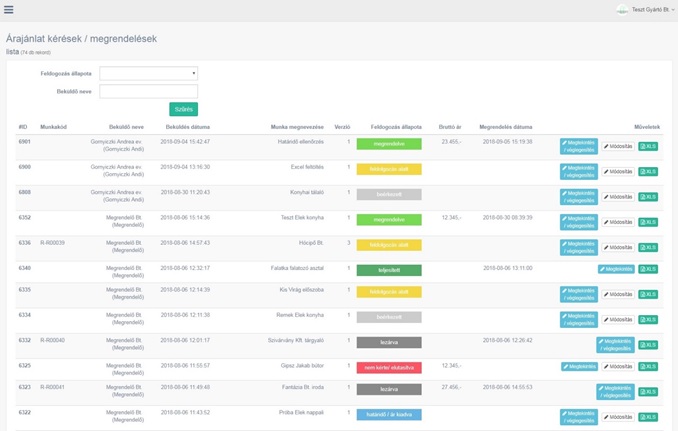Open Megtekintés / véglegesítés for order 6901
Viewport: 678px width, 431px height.
(578, 147)
